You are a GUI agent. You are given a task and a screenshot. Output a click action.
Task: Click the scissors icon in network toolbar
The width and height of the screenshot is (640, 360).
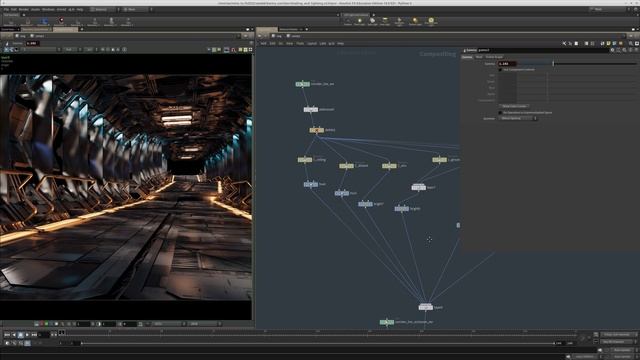(564, 43)
